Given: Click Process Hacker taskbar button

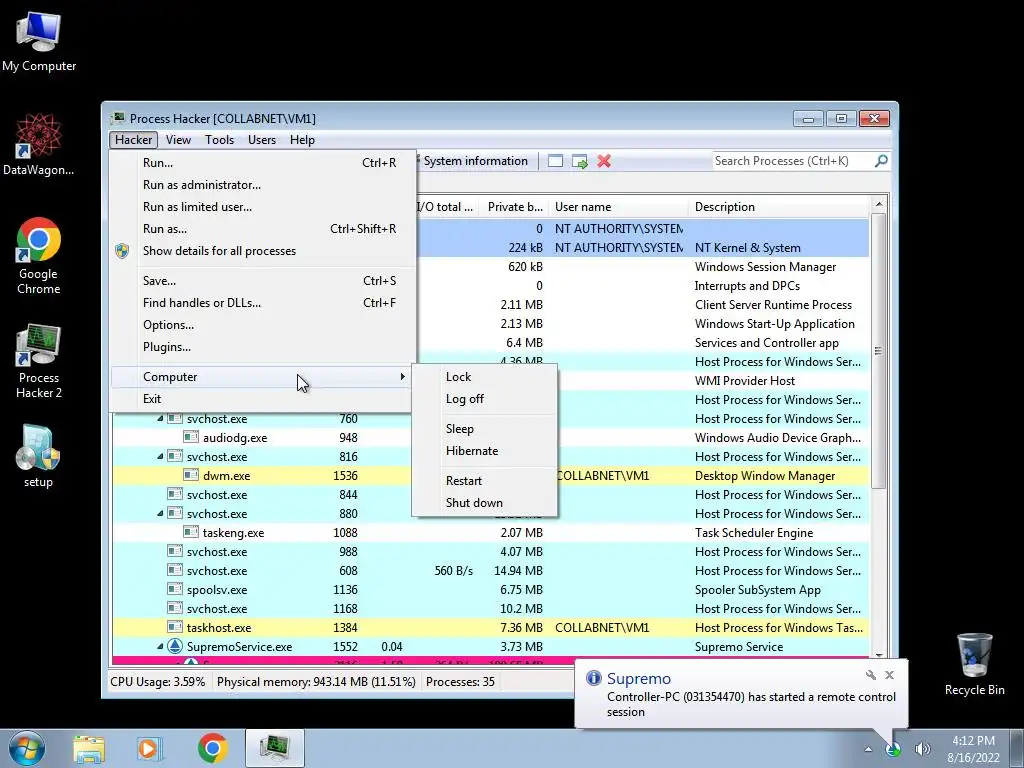Looking at the screenshot, I should (x=275, y=748).
